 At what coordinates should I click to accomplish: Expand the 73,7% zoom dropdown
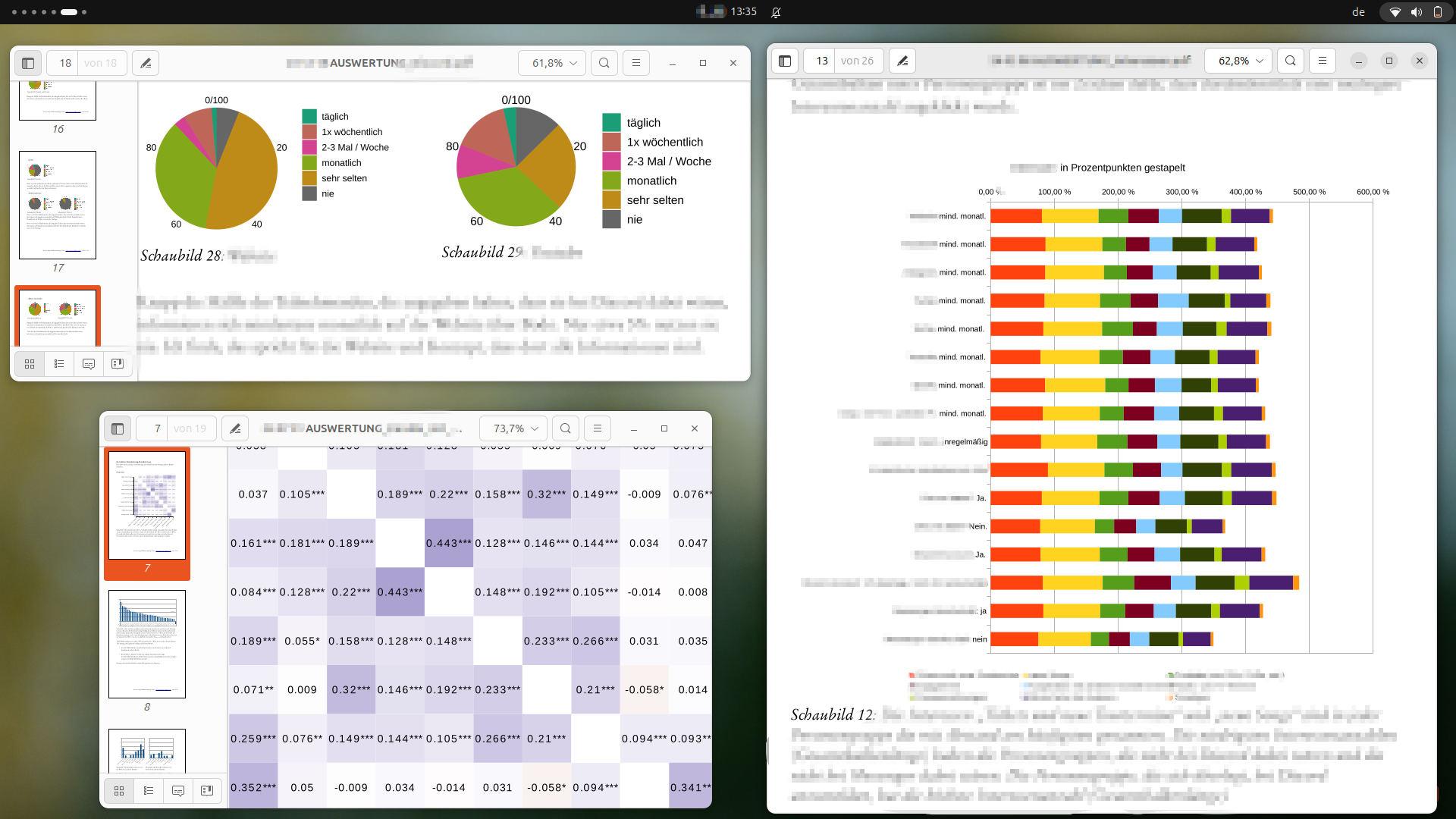coord(513,428)
